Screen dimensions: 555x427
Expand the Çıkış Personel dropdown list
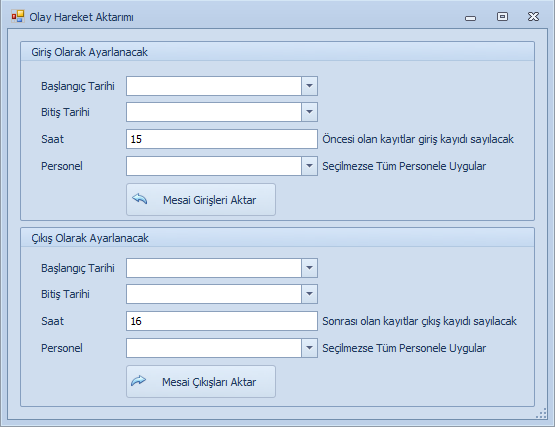tap(309, 348)
